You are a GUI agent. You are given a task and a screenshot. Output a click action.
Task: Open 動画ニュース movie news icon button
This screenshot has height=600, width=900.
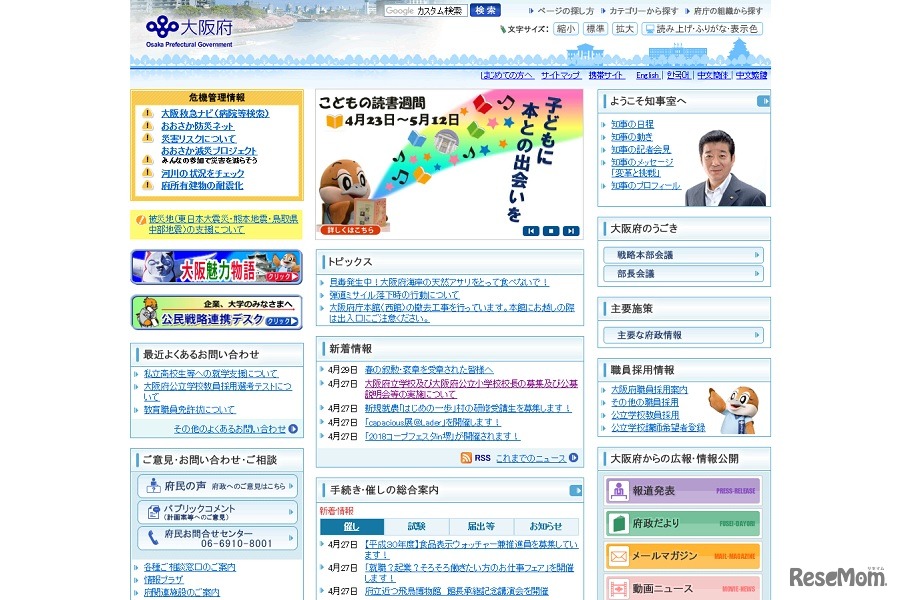[x=683, y=588]
